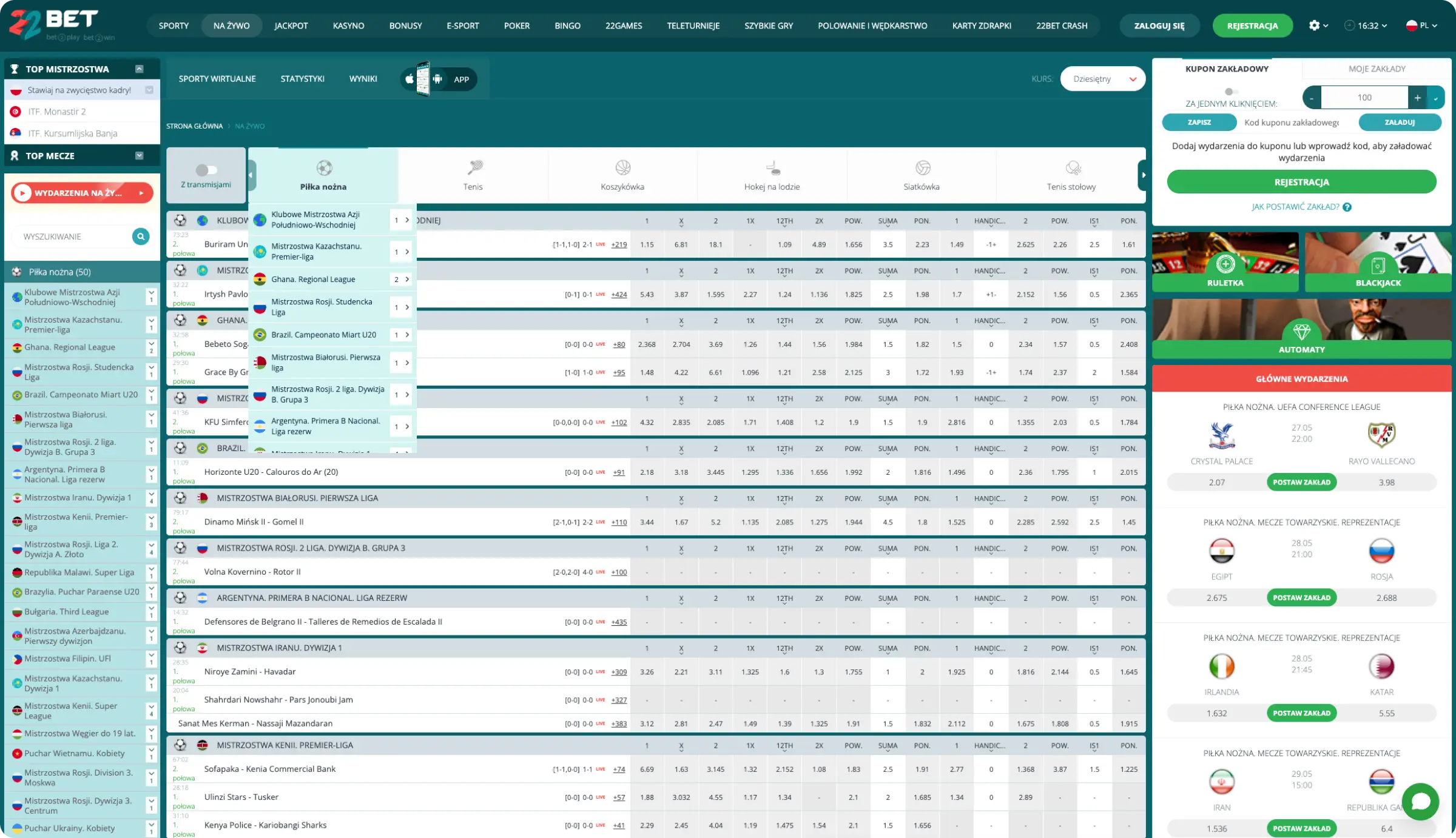Go to the E-Sport menu item
The height and width of the screenshot is (838, 1456).
(462, 25)
